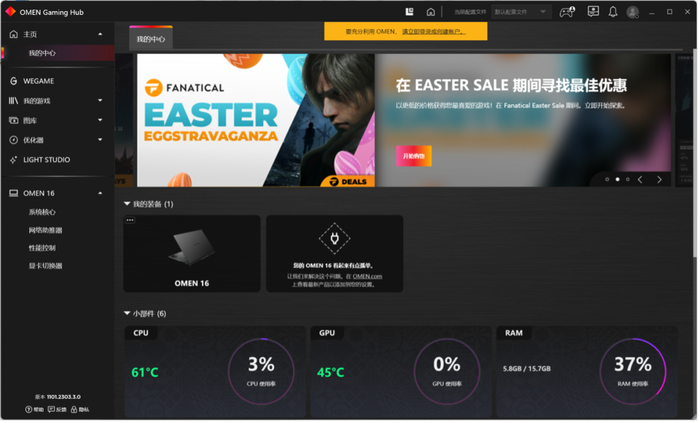Expand the 我的游戏 sidebar section
Image resolution: width=700 pixels, height=423 pixels.
tap(100, 100)
